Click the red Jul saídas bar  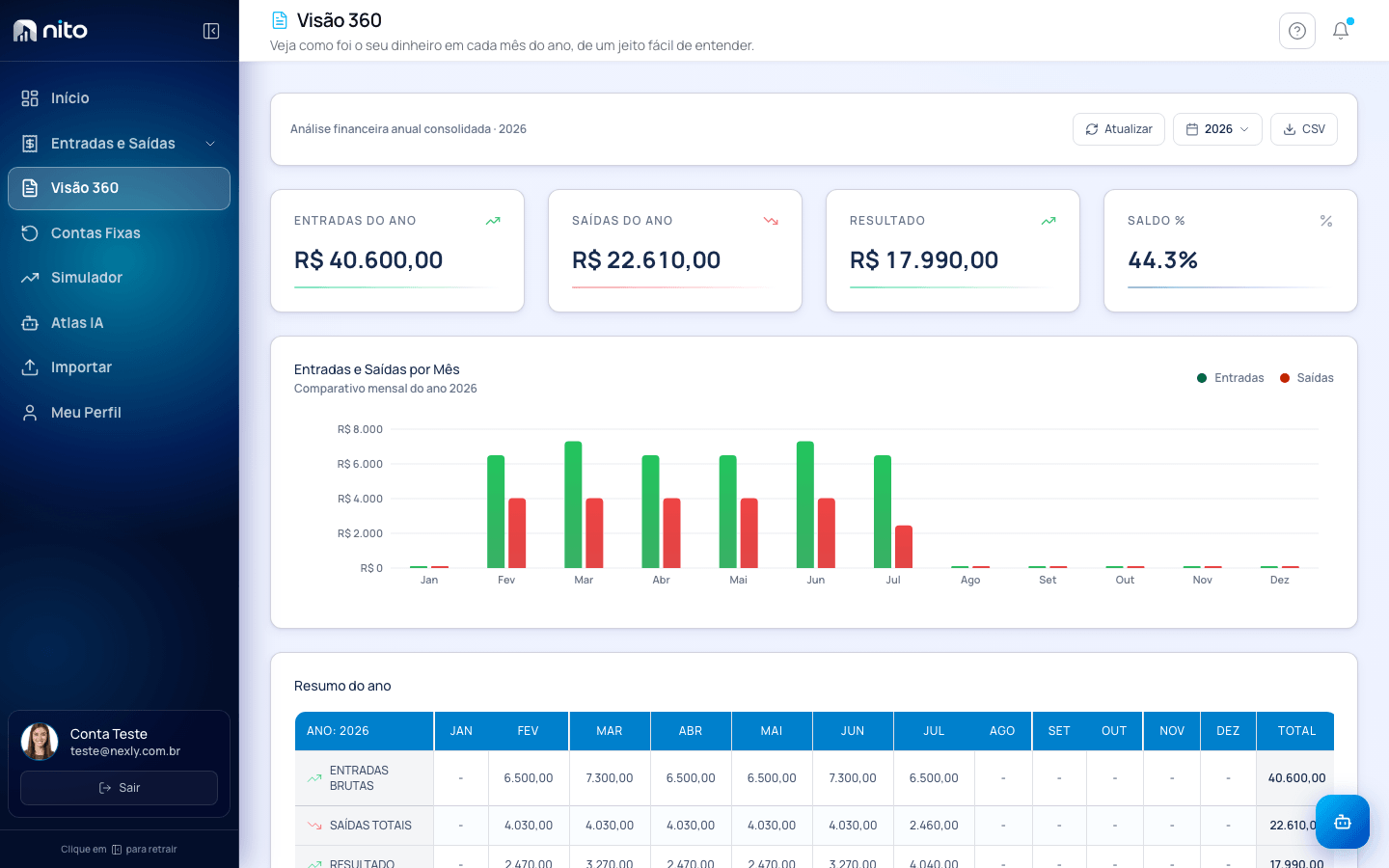click(904, 547)
